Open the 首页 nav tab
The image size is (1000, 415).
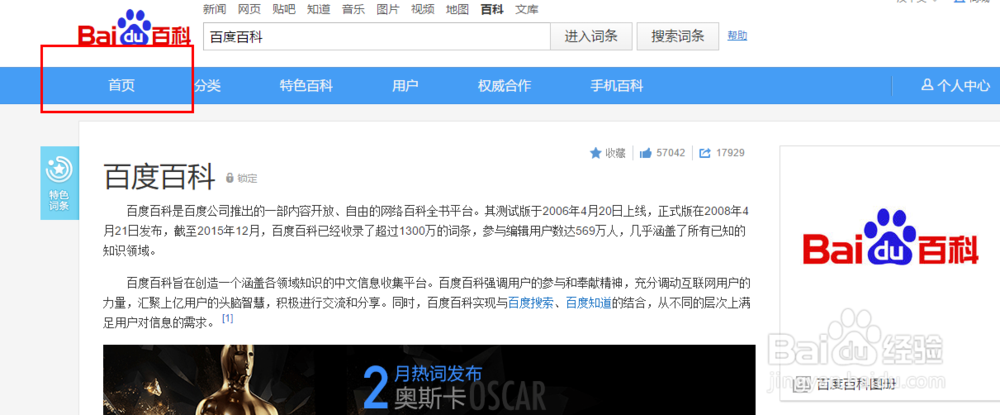tap(121, 85)
